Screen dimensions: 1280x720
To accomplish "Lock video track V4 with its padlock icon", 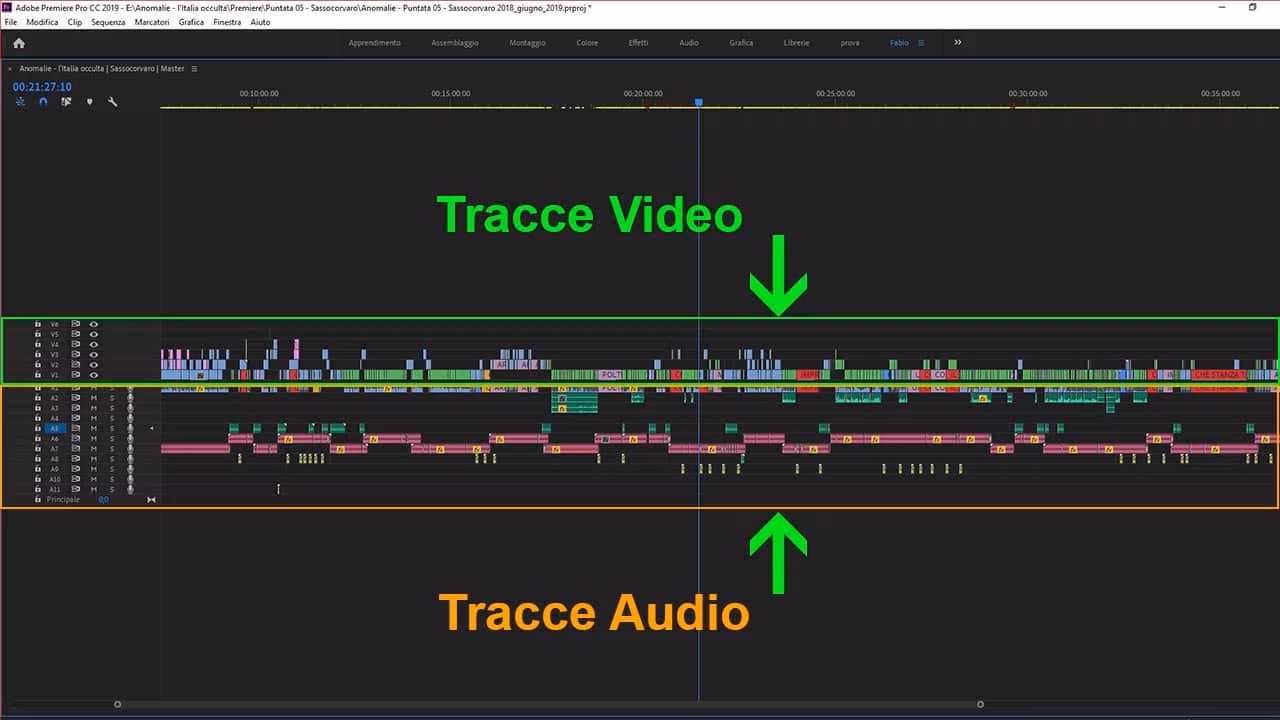I will coord(37,343).
